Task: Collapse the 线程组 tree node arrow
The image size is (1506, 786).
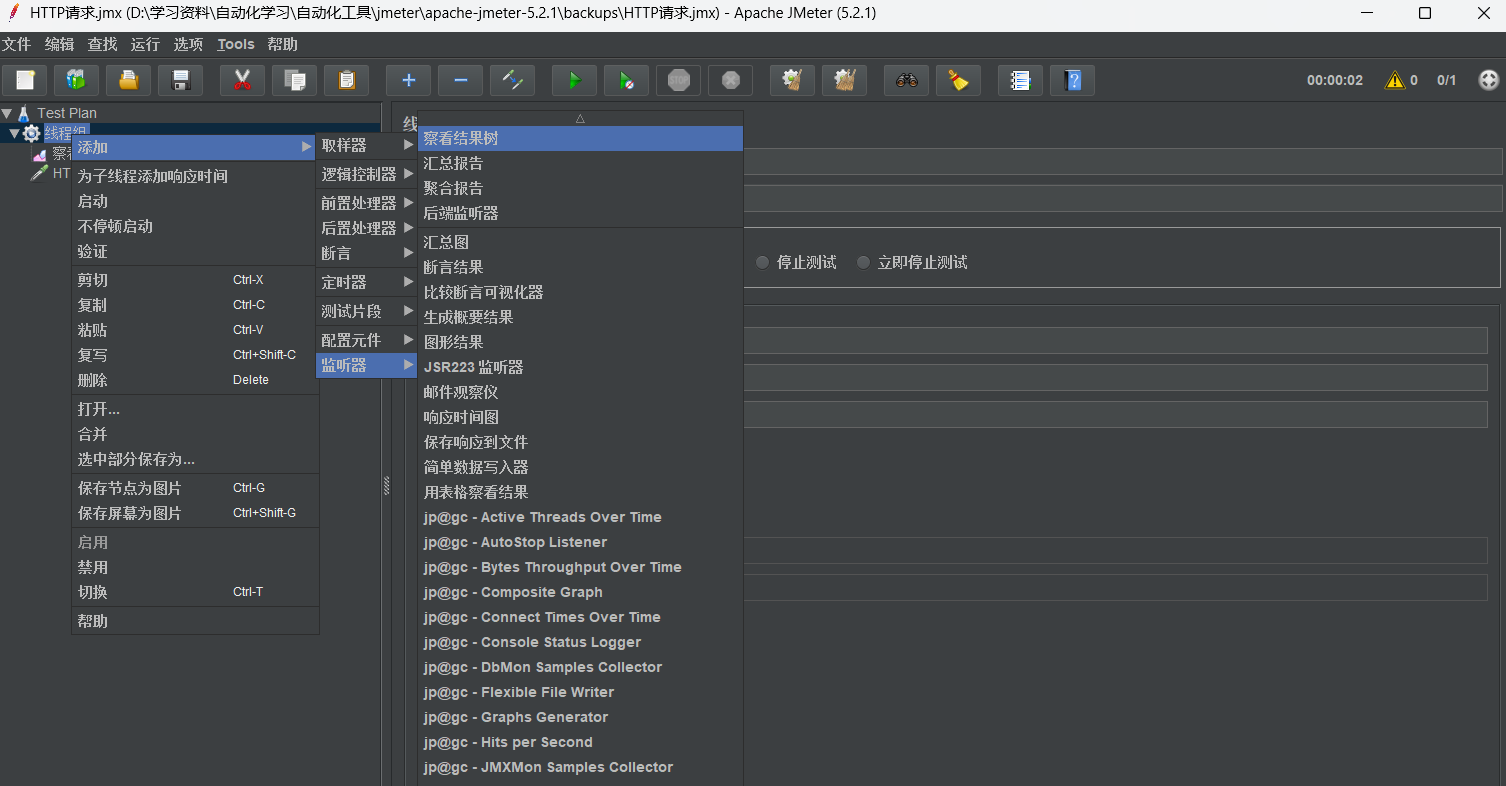Action: click(x=14, y=133)
